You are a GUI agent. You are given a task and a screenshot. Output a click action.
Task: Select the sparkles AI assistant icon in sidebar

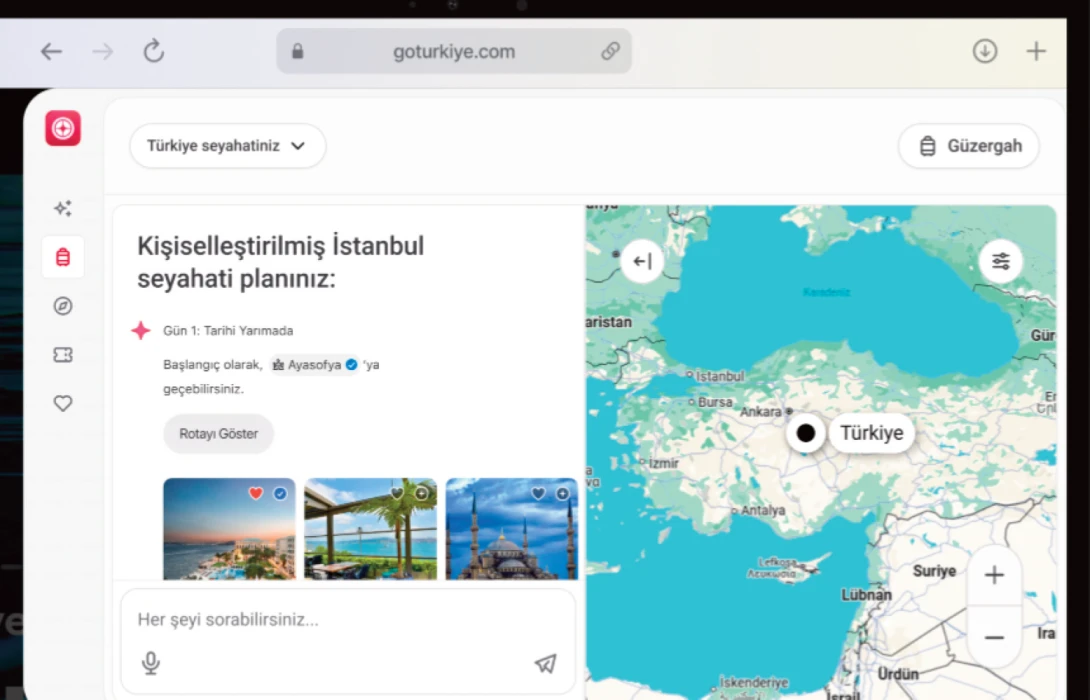(x=63, y=208)
